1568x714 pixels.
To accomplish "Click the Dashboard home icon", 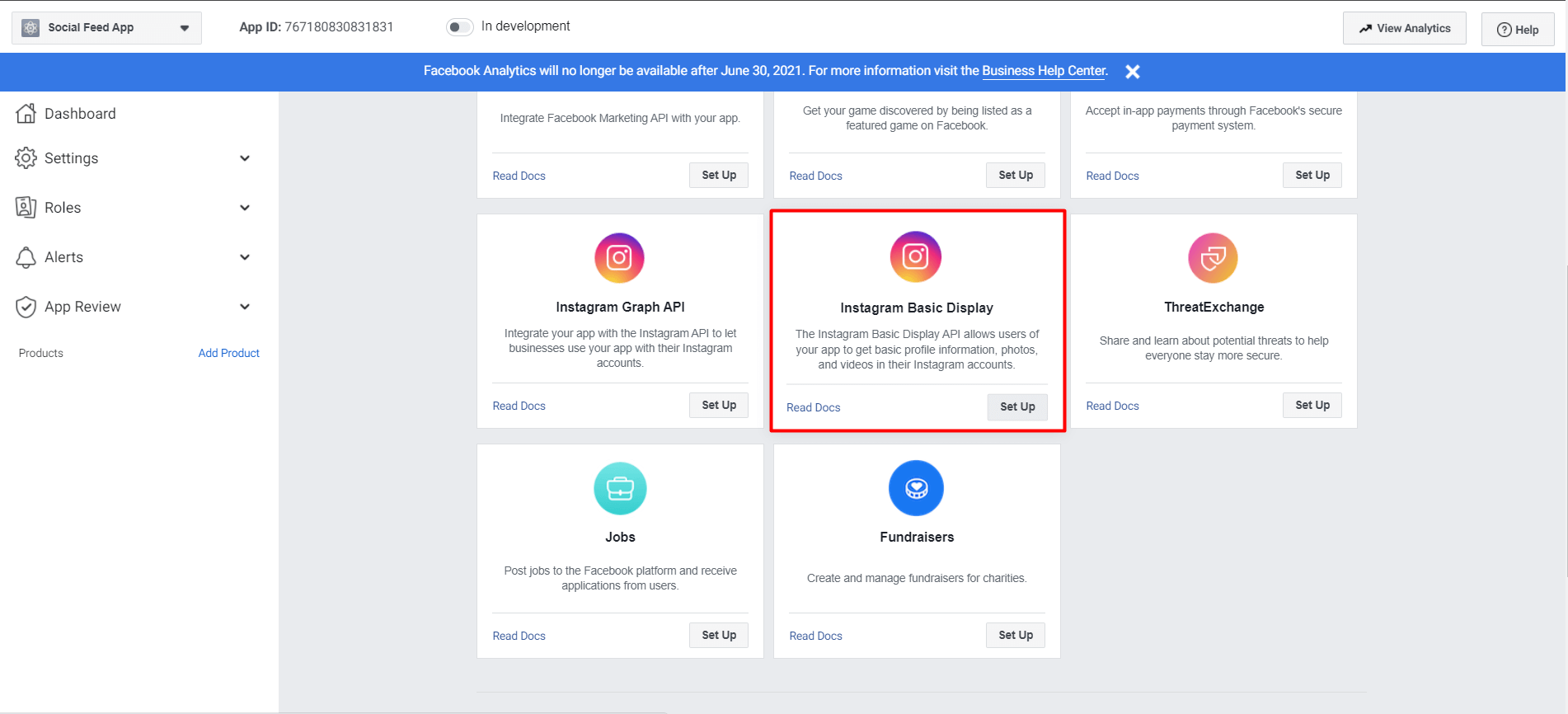I will tap(26, 114).
